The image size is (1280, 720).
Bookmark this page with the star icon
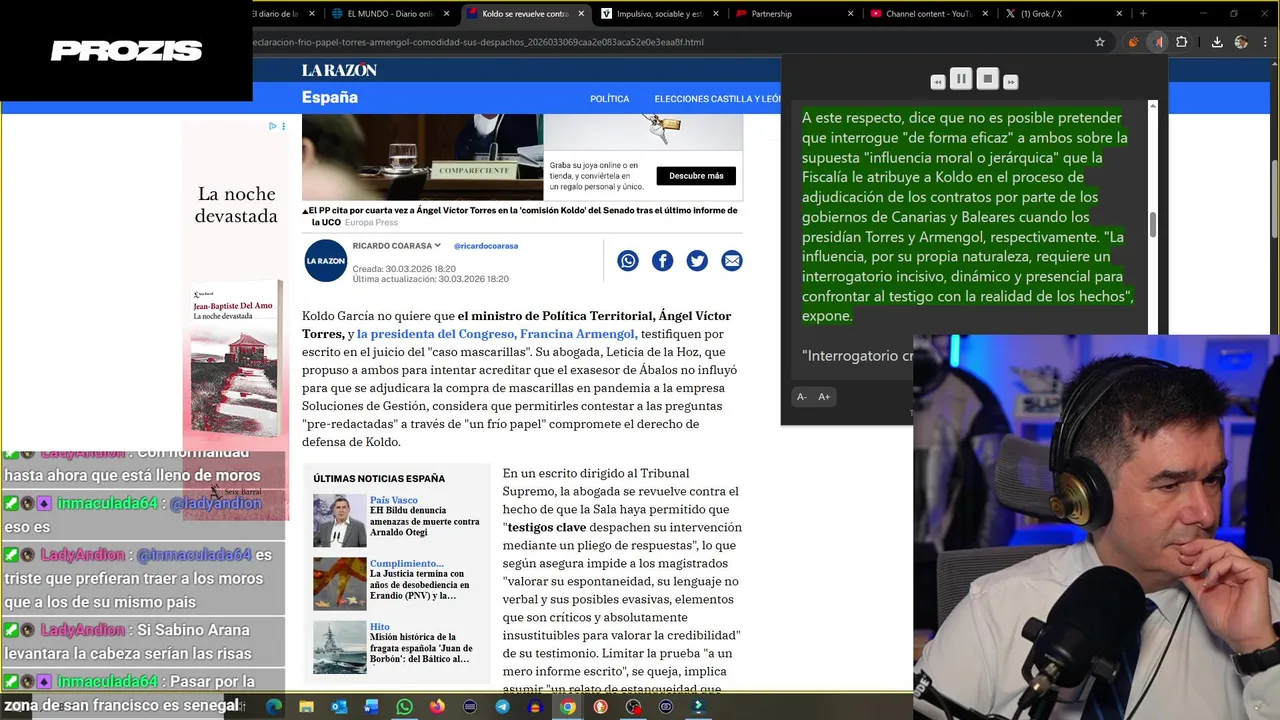tap(1100, 42)
